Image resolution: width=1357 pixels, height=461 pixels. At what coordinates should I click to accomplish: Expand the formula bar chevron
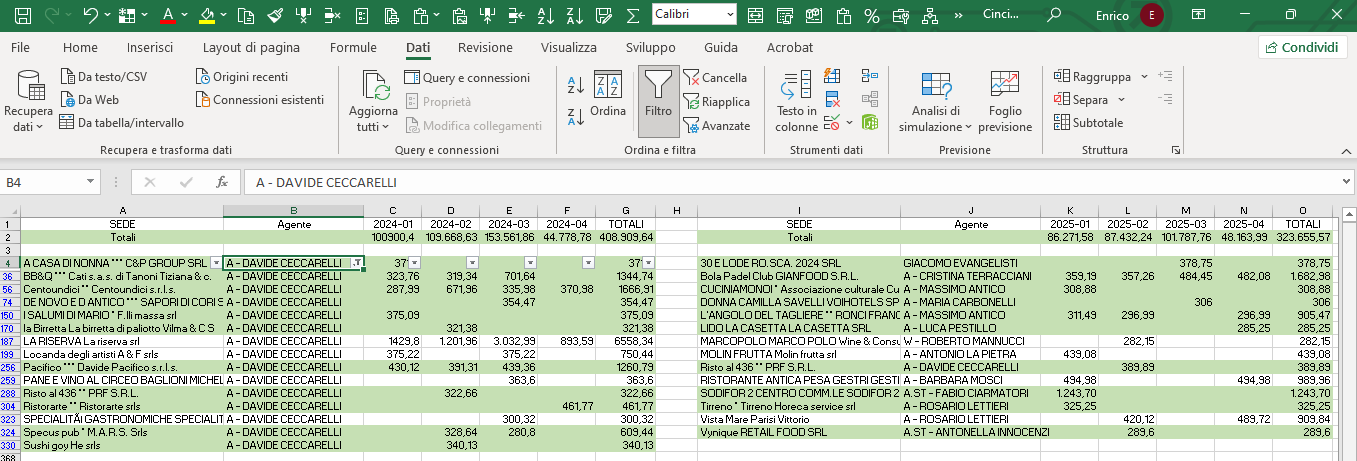pos(1345,183)
